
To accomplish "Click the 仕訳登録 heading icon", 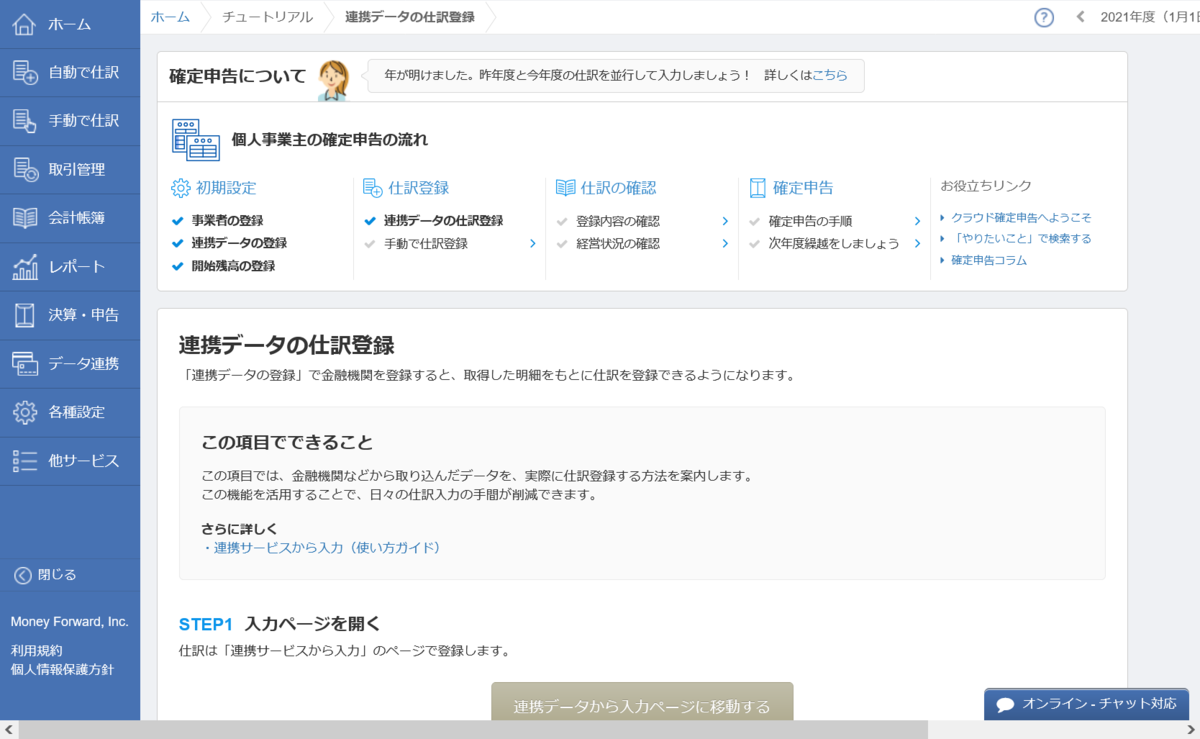I will click(373, 188).
